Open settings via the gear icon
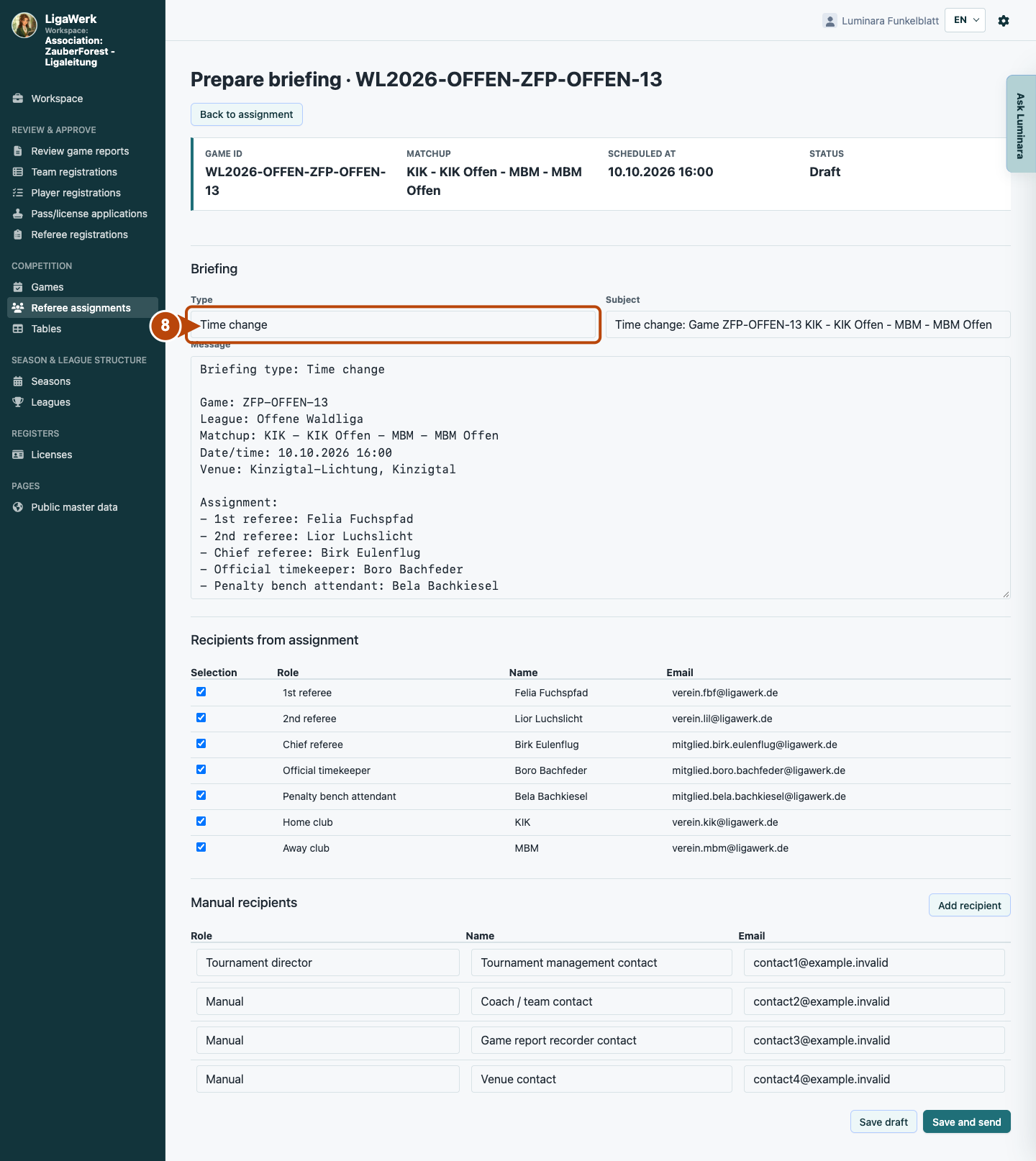Image resolution: width=1036 pixels, height=1161 pixels. coord(1004,21)
